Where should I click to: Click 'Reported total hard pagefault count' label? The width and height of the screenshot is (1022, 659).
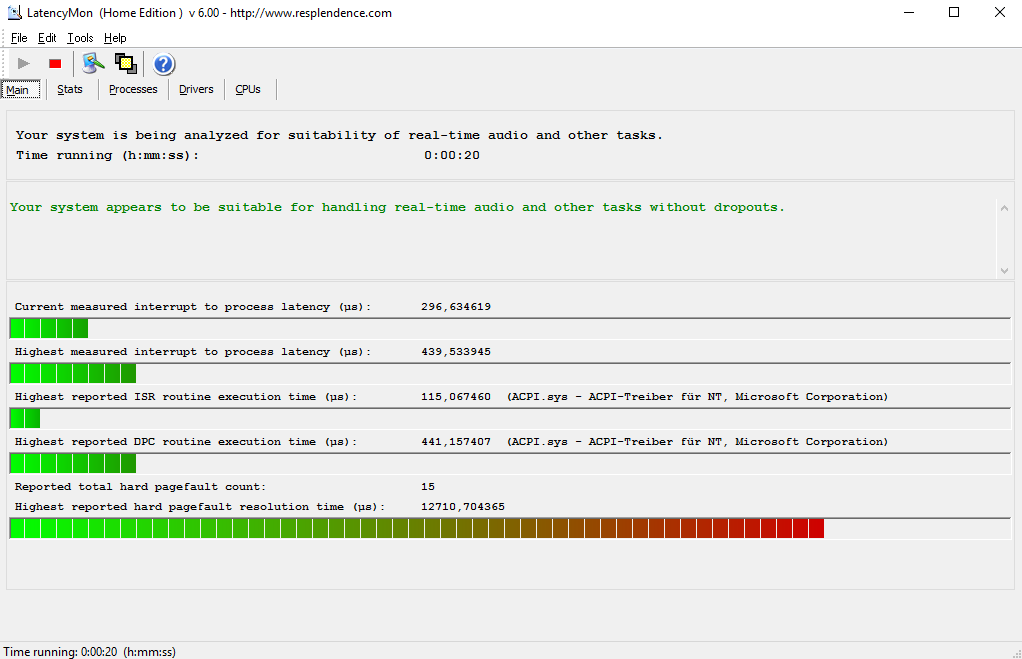coord(140,486)
